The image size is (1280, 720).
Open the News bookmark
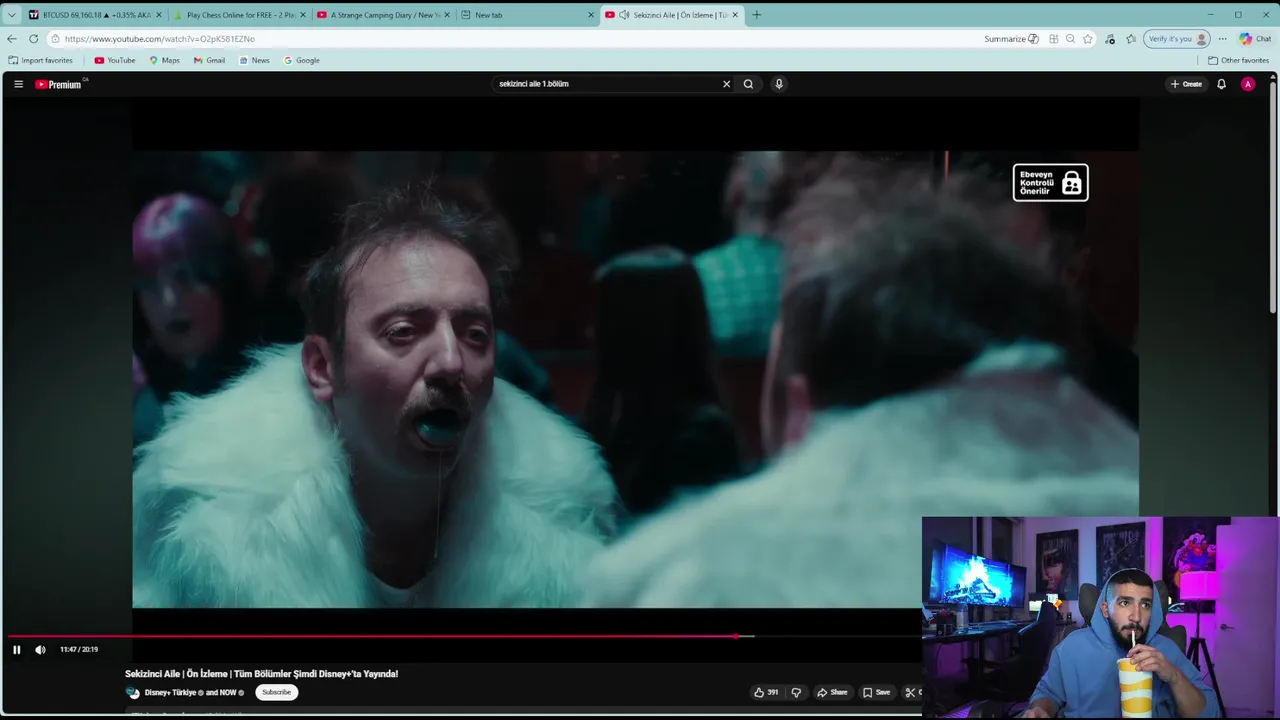pyautogui.click(x=254, y=60)
